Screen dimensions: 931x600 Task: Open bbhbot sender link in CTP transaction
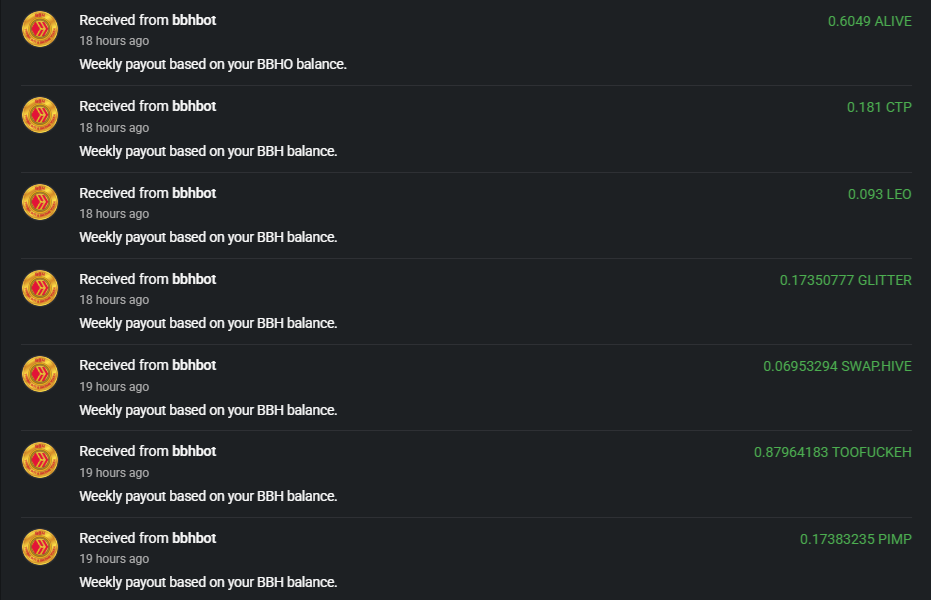tap(194, 106)
